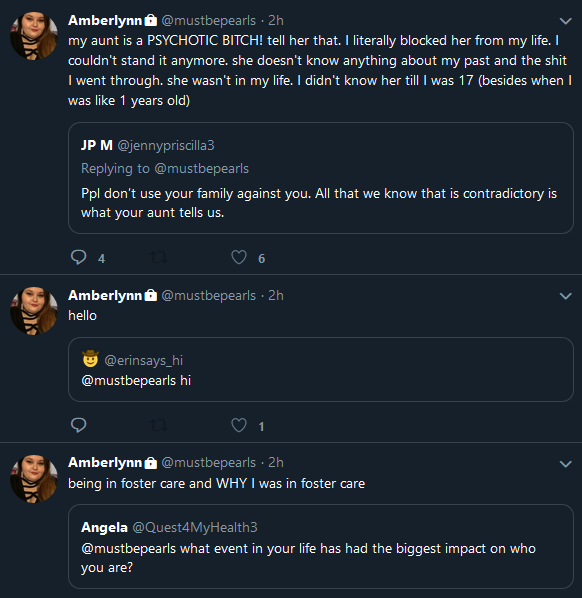Screen dimensions: 582x598
Task: Click the 2h timestamp on foster care tweet
Action: [x=276, y=463]
